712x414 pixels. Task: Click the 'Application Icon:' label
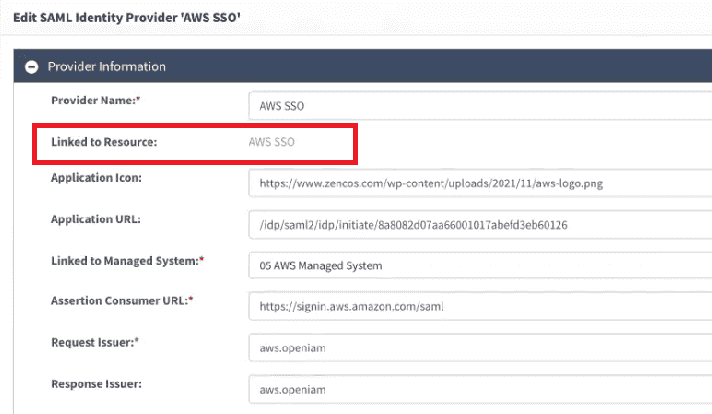(96, 178)
